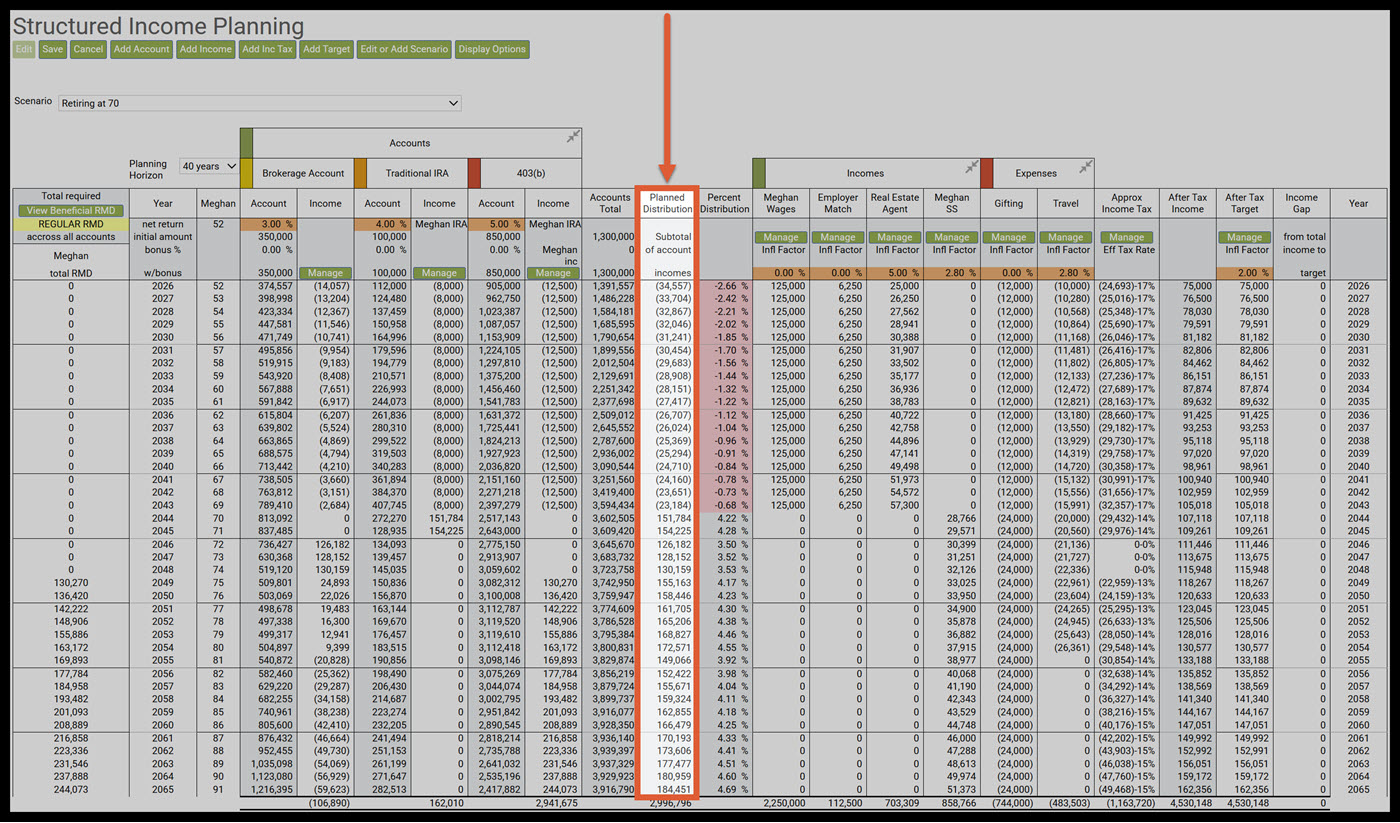Manage the Gifting expense
The height and width of the screenshot is (823, 1400).
[1009, 237]
